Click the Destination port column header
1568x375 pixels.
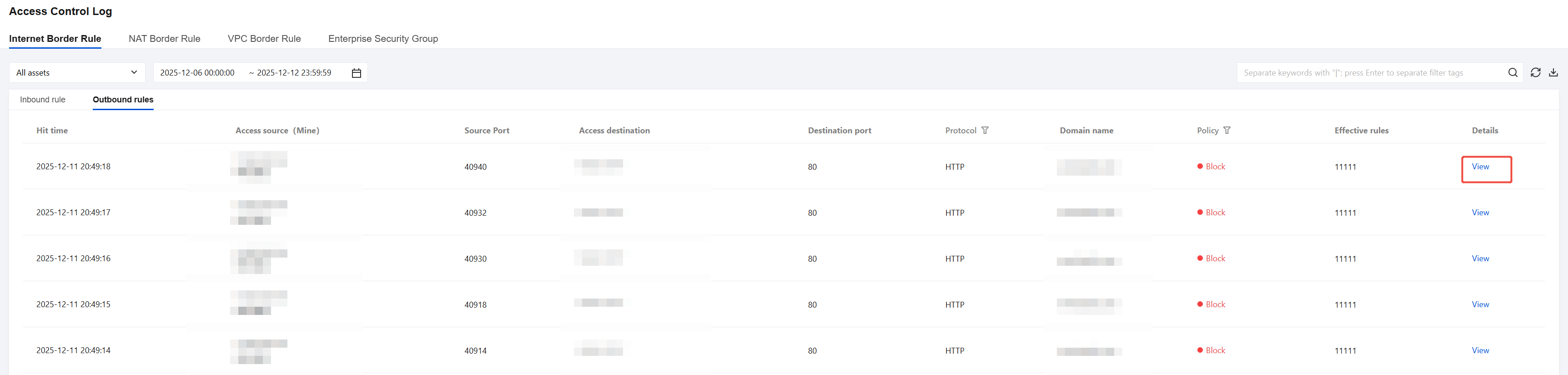pyautogui.click(x=839, y=130)
